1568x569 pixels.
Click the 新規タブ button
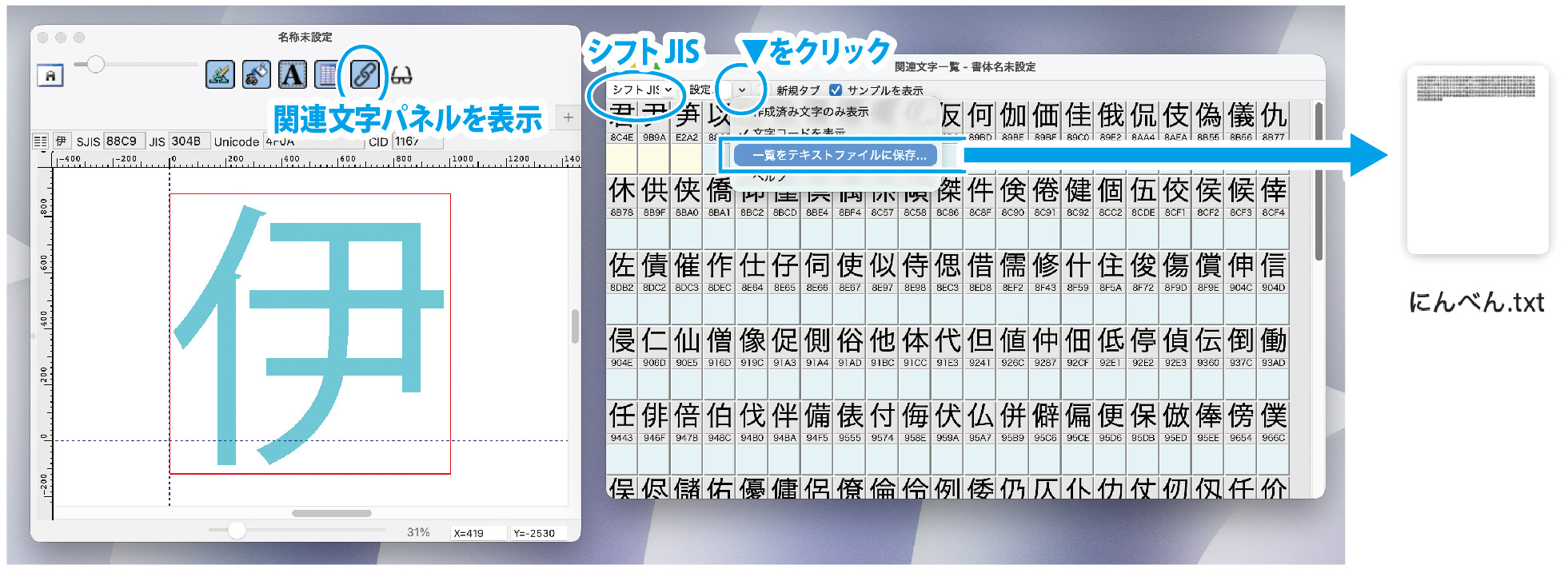point(798,90)
